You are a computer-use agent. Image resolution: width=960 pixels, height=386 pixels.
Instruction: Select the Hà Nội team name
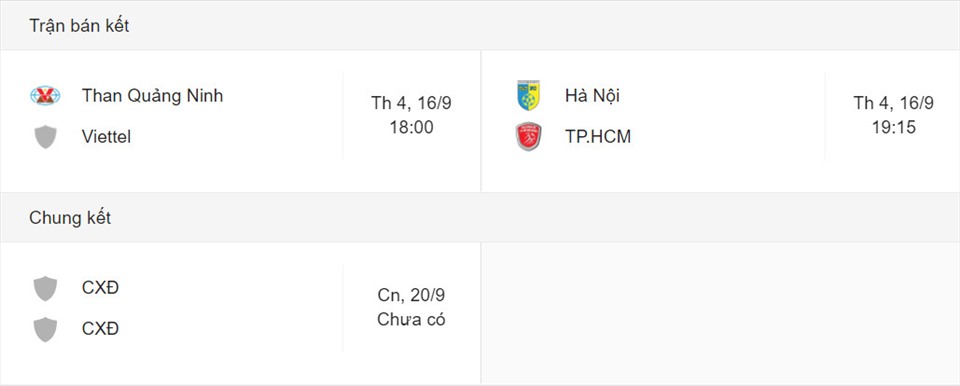click(x=593, y=96)
